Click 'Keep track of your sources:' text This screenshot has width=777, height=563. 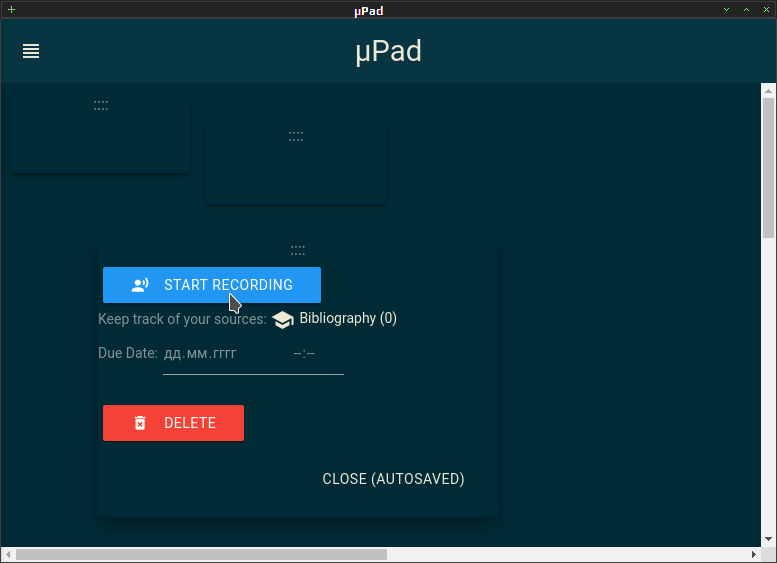click(182, 319)
